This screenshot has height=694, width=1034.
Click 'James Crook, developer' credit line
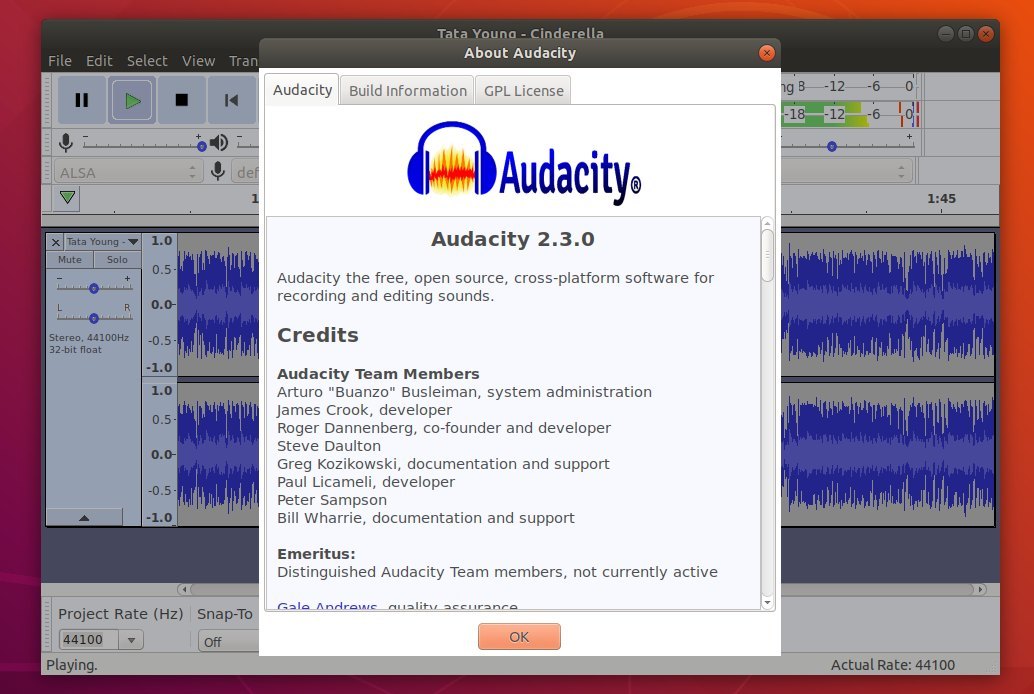click(364, 410)
